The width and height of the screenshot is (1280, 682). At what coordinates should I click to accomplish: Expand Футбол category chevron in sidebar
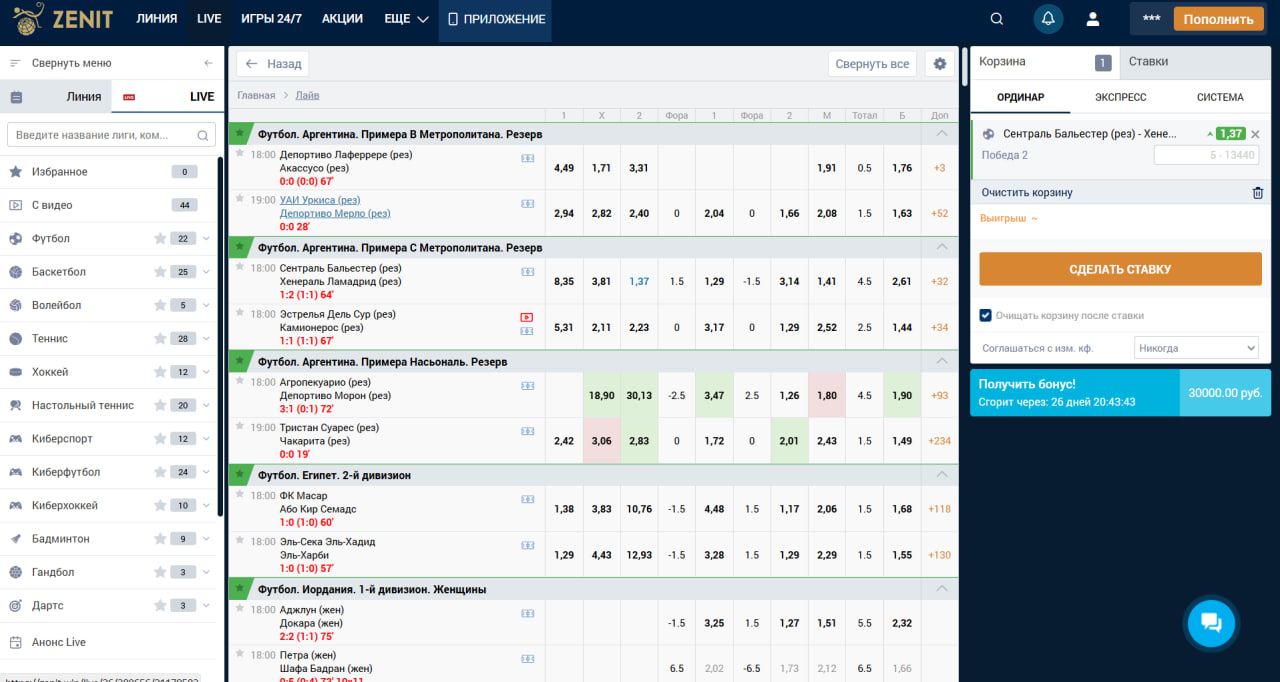point(206,239)
